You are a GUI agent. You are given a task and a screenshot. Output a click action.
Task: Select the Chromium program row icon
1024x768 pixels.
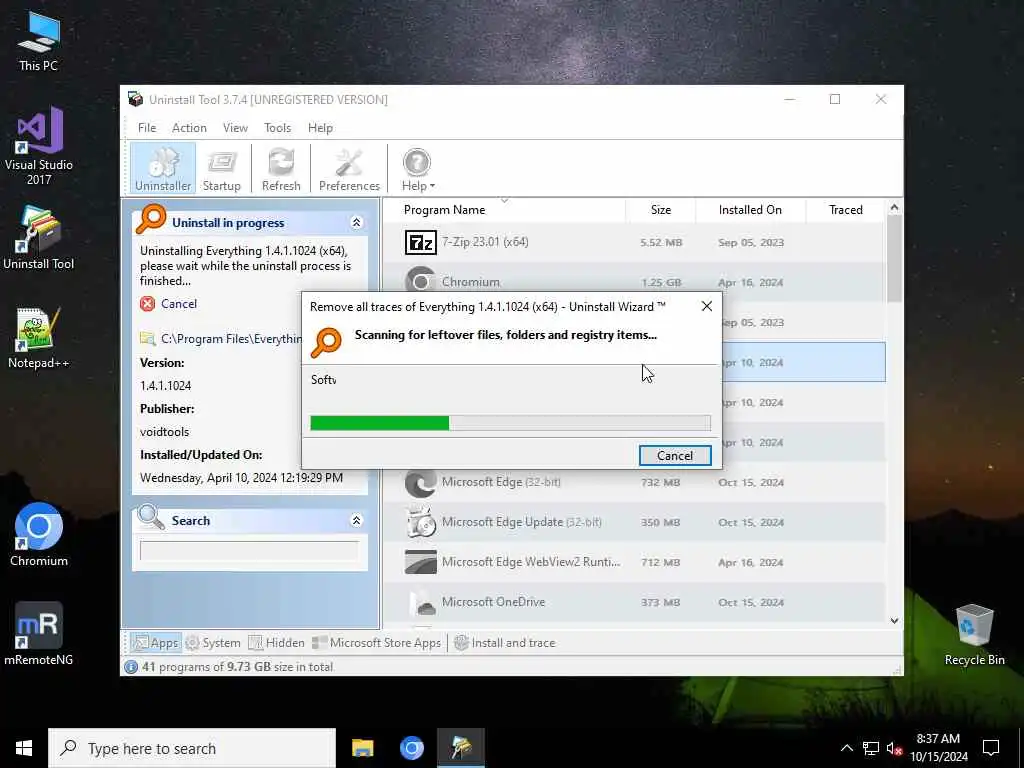pyautogui.click(x=421, y=280)
